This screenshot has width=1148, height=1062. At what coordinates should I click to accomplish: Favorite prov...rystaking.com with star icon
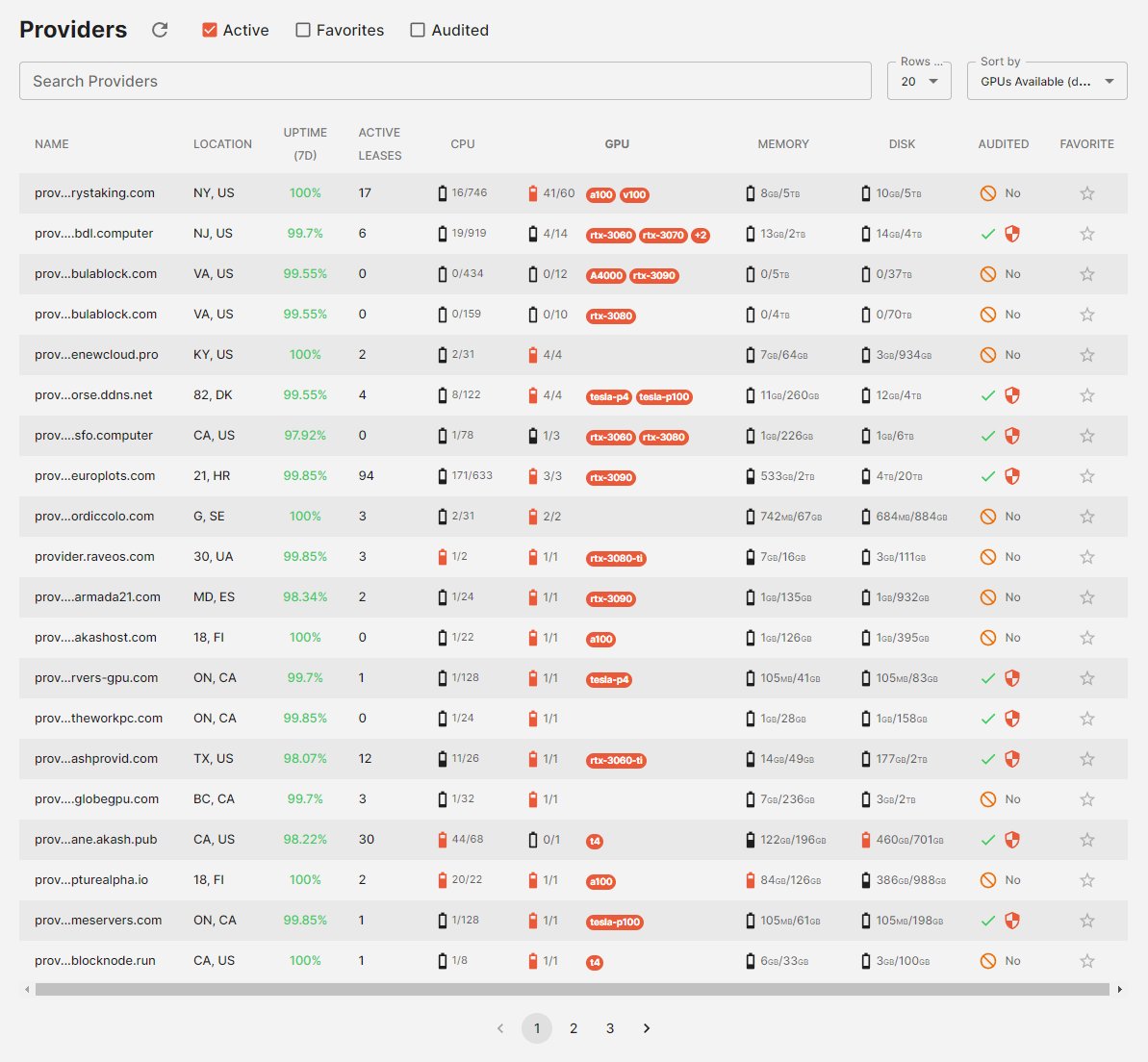[1087, 193]
